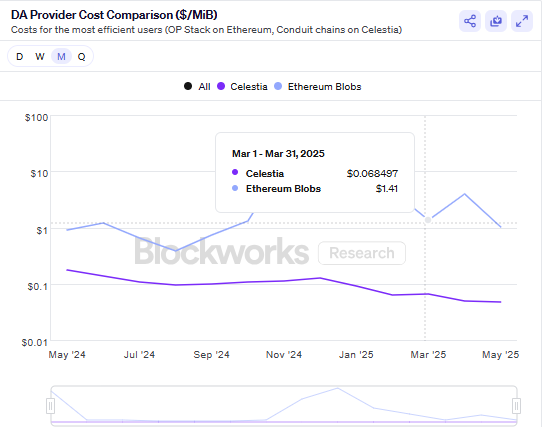Click the $10 y-axis label

tap(39, 173)
